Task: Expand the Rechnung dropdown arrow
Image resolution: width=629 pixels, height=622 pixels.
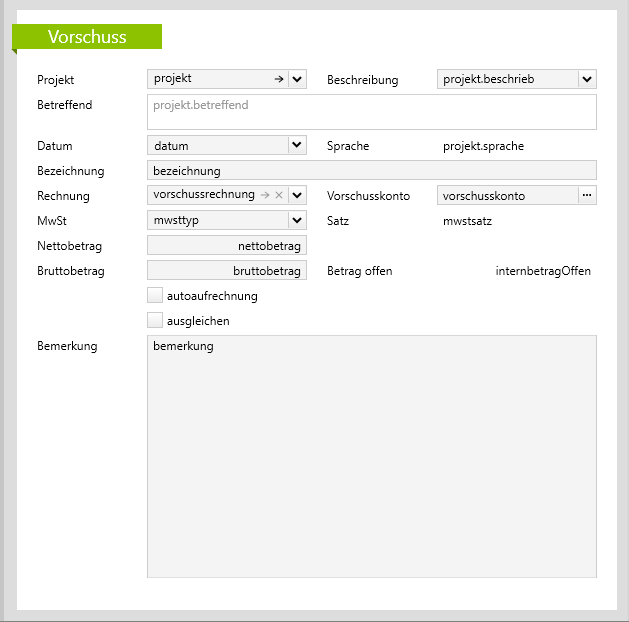Action: pyautogui.click(x=297, y=195)
